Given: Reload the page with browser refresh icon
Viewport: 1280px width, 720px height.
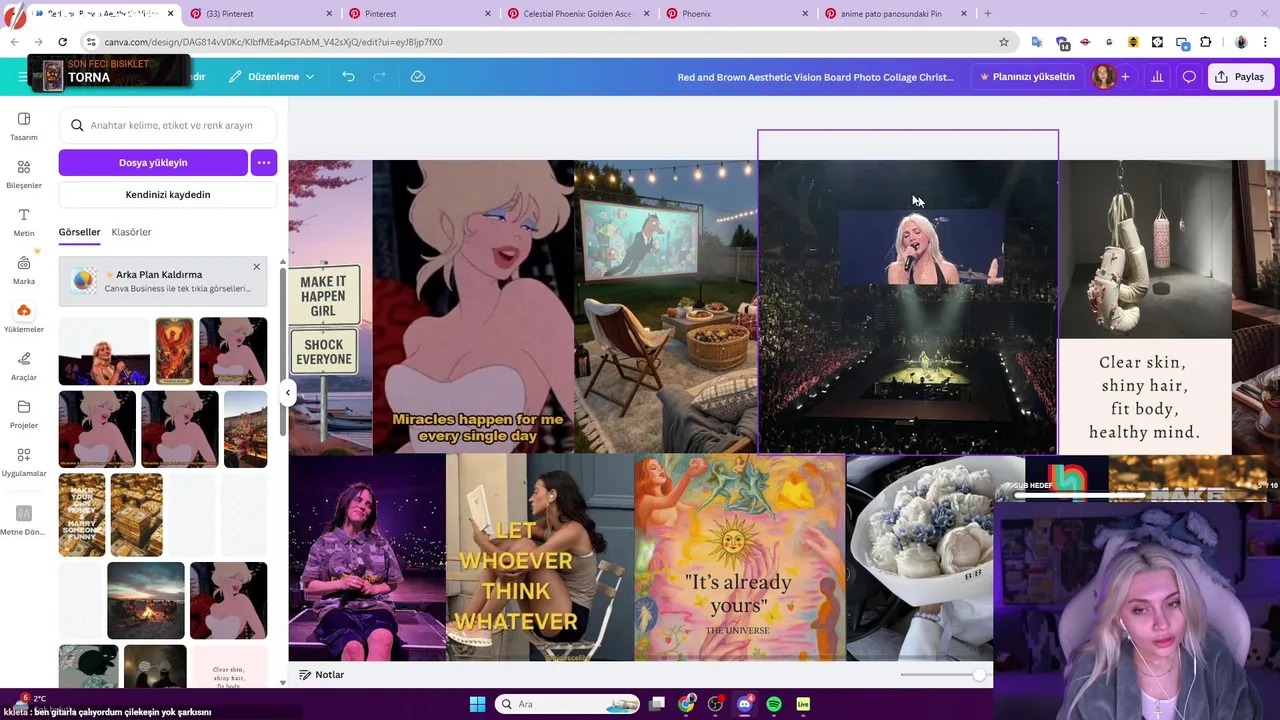Looking at the screenshot, I should click(62, 42).
